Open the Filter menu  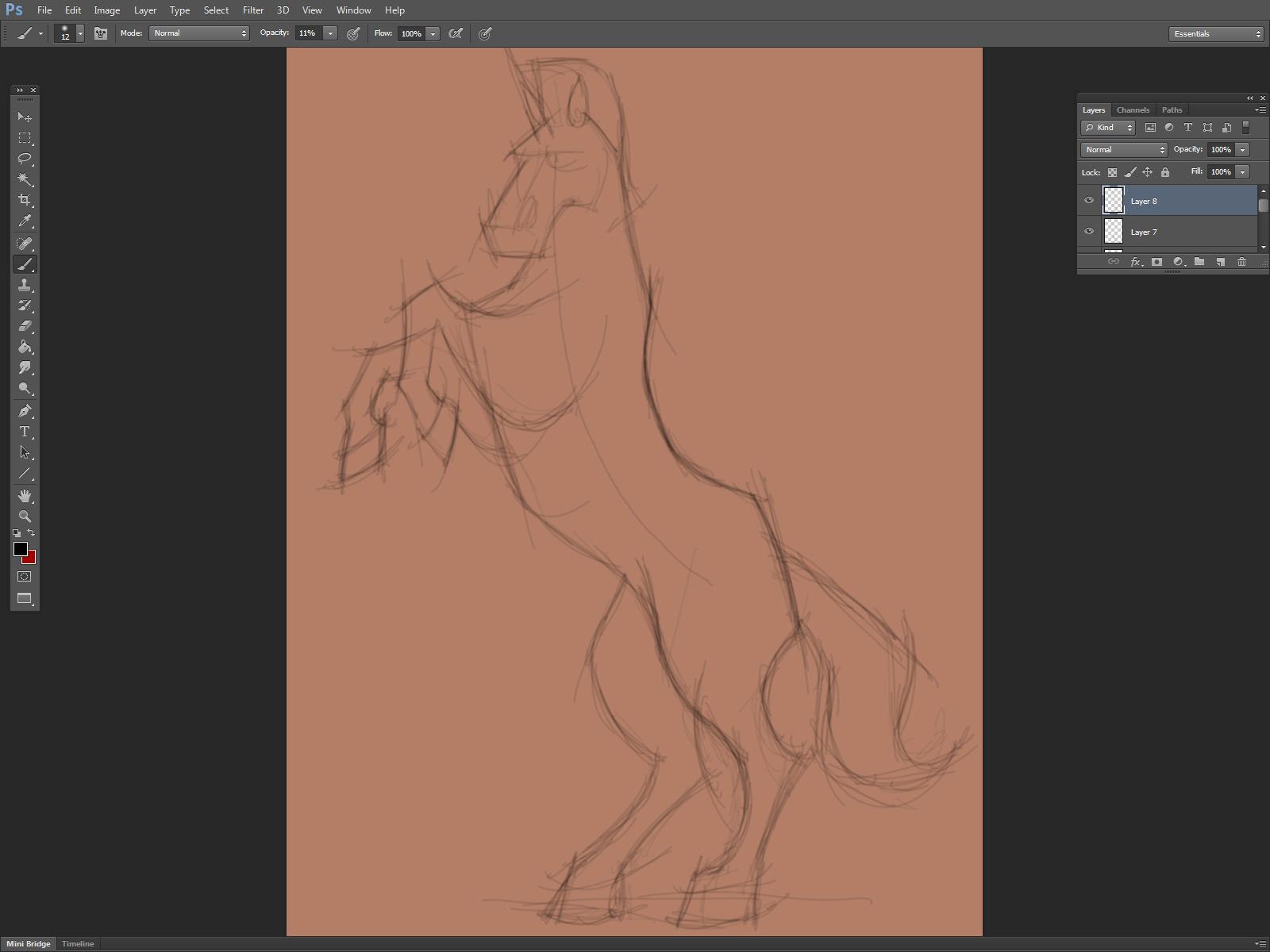click(x=253, y=10)
